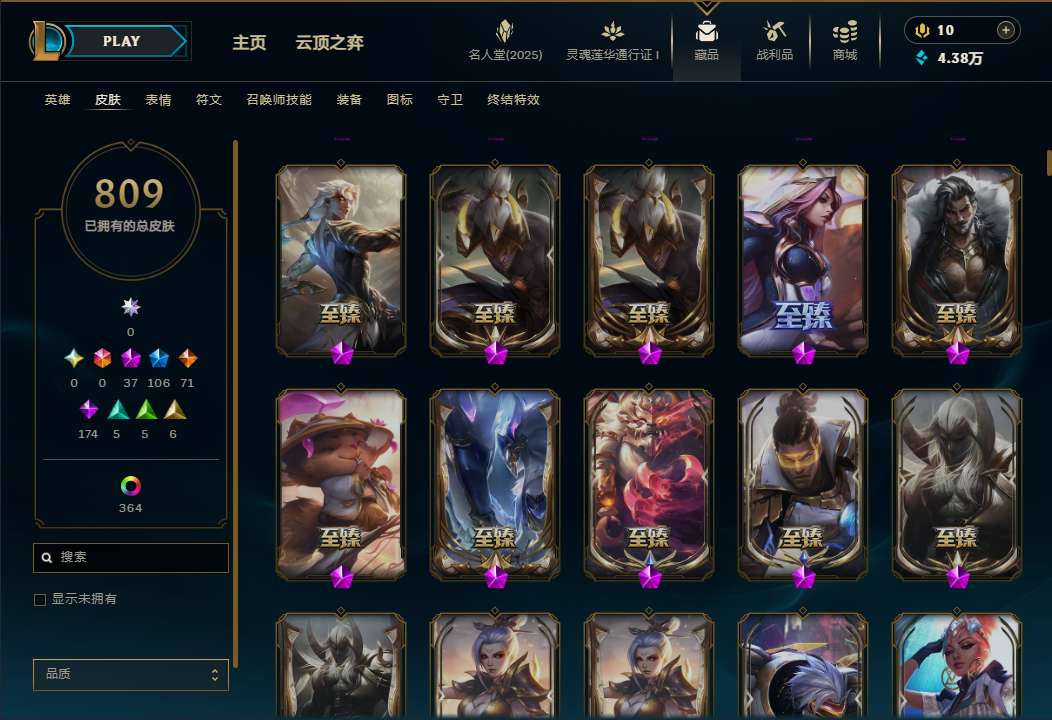Enable the 显示未拥有 checkbox

click(40, 599)
